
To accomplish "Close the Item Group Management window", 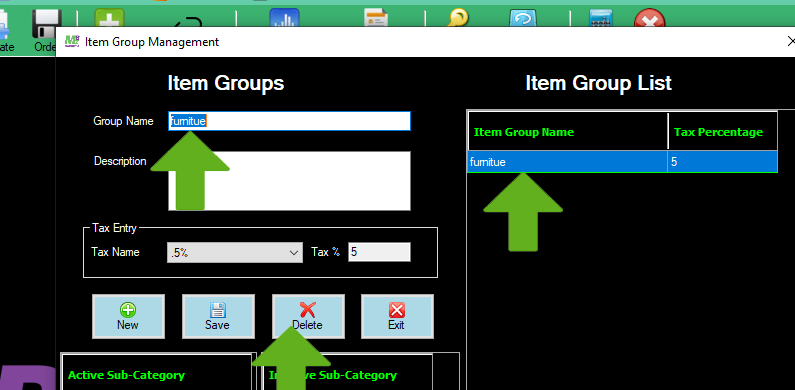I will click(790, 42).
